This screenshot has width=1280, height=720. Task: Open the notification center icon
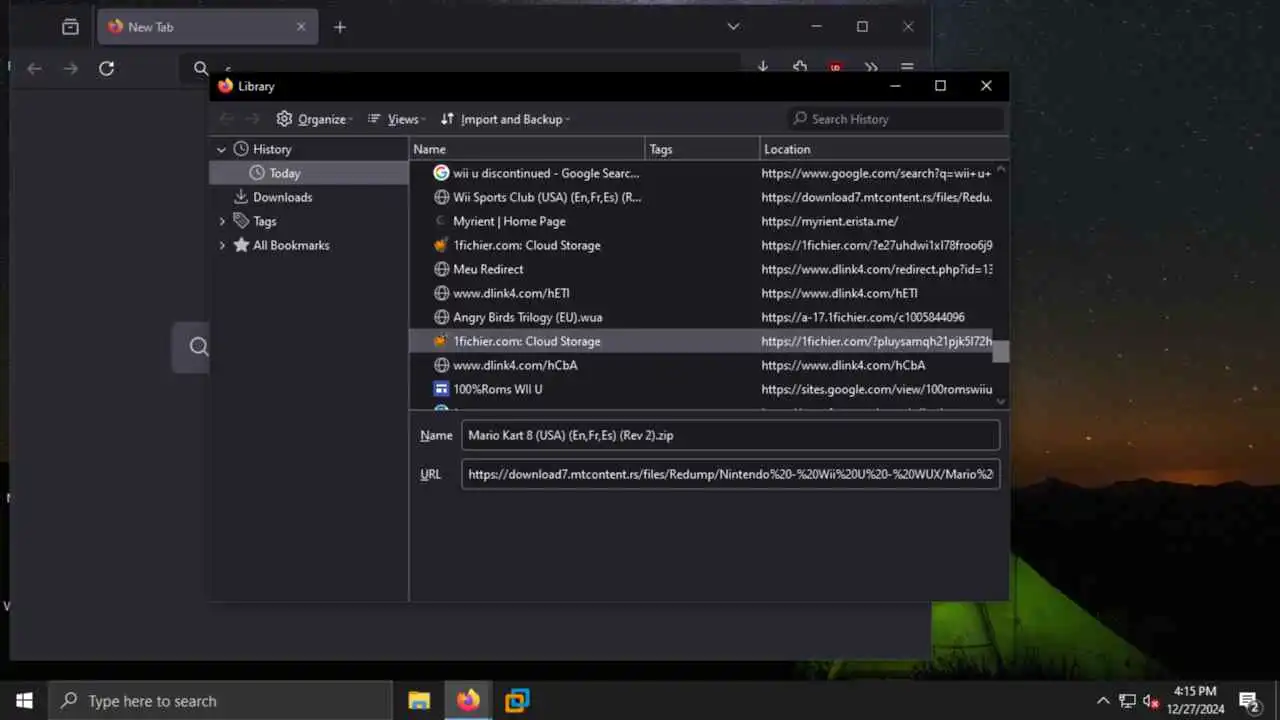coord(1249,701)
